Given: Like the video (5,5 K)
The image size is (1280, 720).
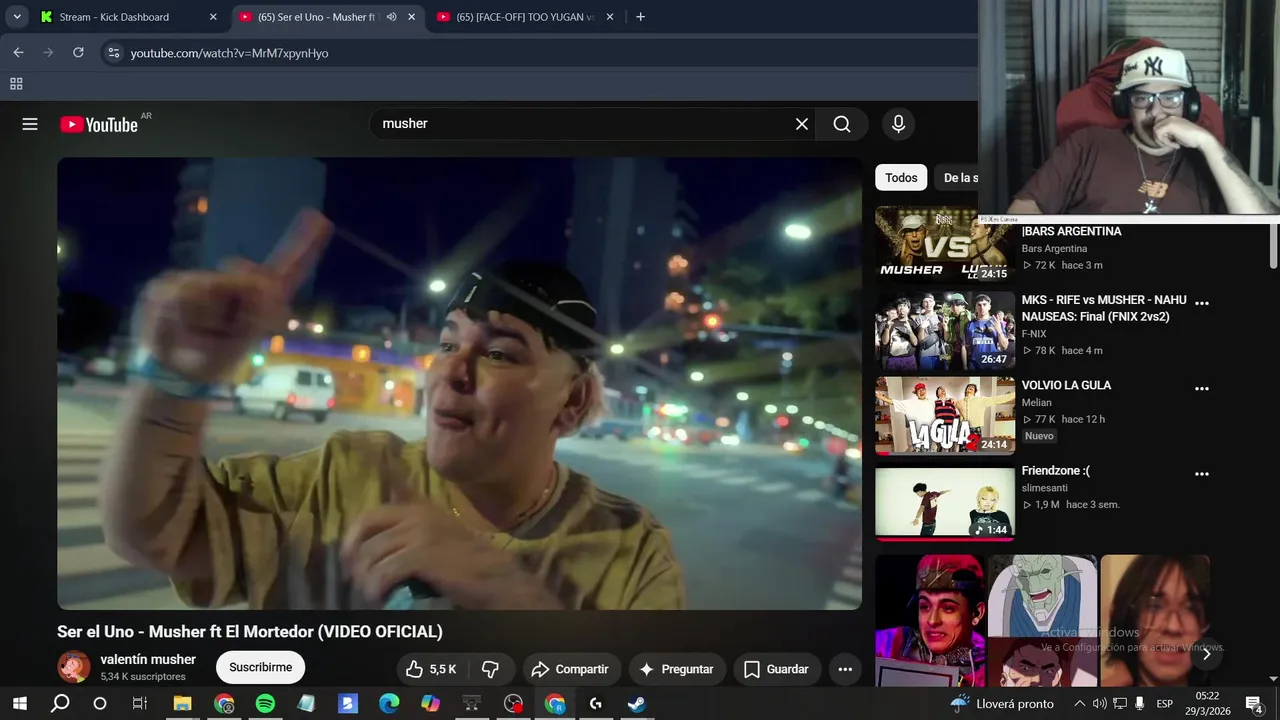Looking at the screenshot, I should pyautogui.click(x=431, y=669).
